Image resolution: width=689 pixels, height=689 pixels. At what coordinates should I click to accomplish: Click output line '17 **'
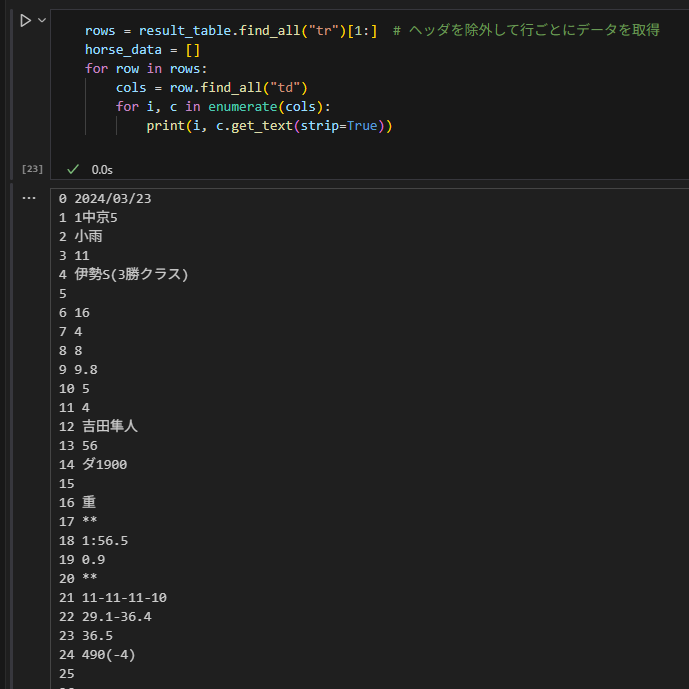pyautogui.click(x=78, y=521)
